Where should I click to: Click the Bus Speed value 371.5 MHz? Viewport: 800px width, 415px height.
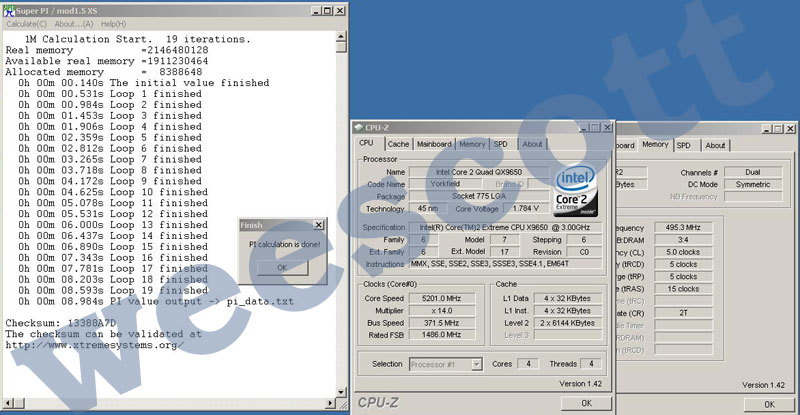coord(441,323)
